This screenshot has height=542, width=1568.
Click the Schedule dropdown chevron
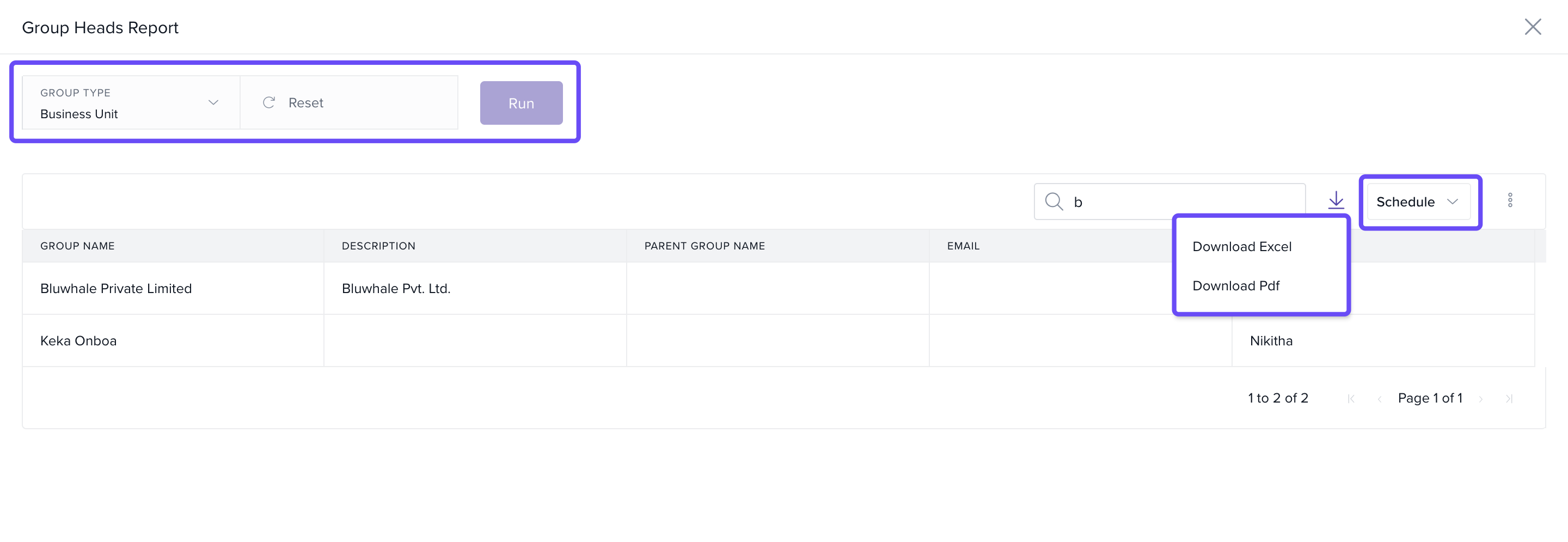click(x=1453, y=202)
